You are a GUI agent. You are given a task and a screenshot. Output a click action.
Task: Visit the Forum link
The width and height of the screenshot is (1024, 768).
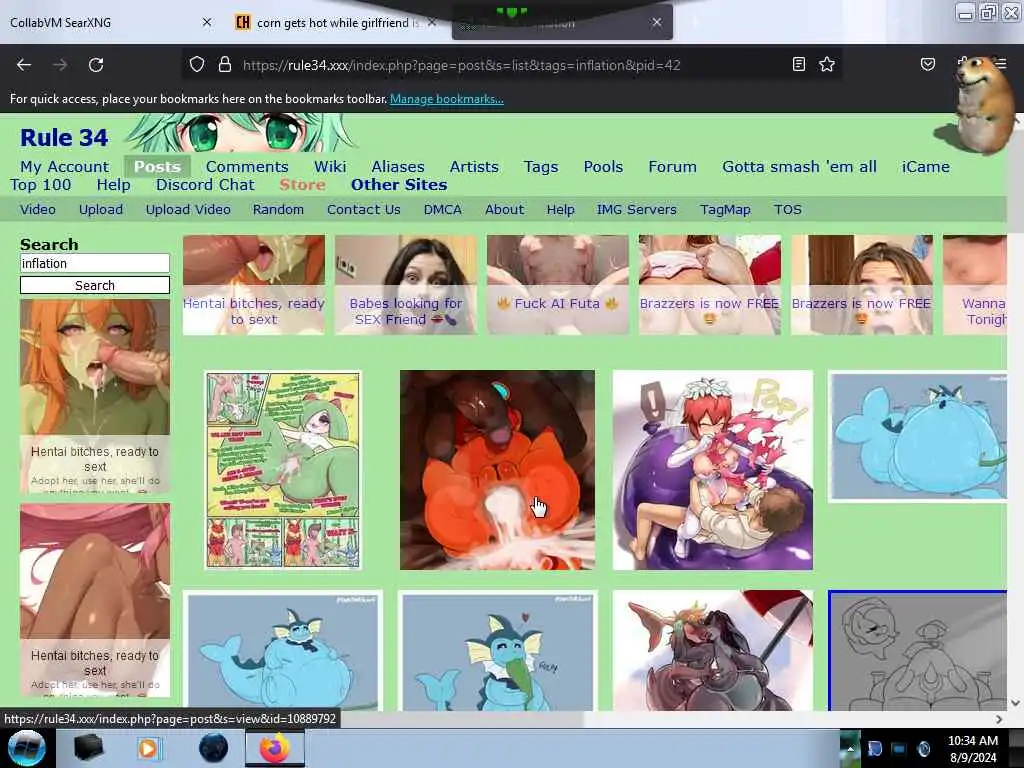click(x=672, y=167)
